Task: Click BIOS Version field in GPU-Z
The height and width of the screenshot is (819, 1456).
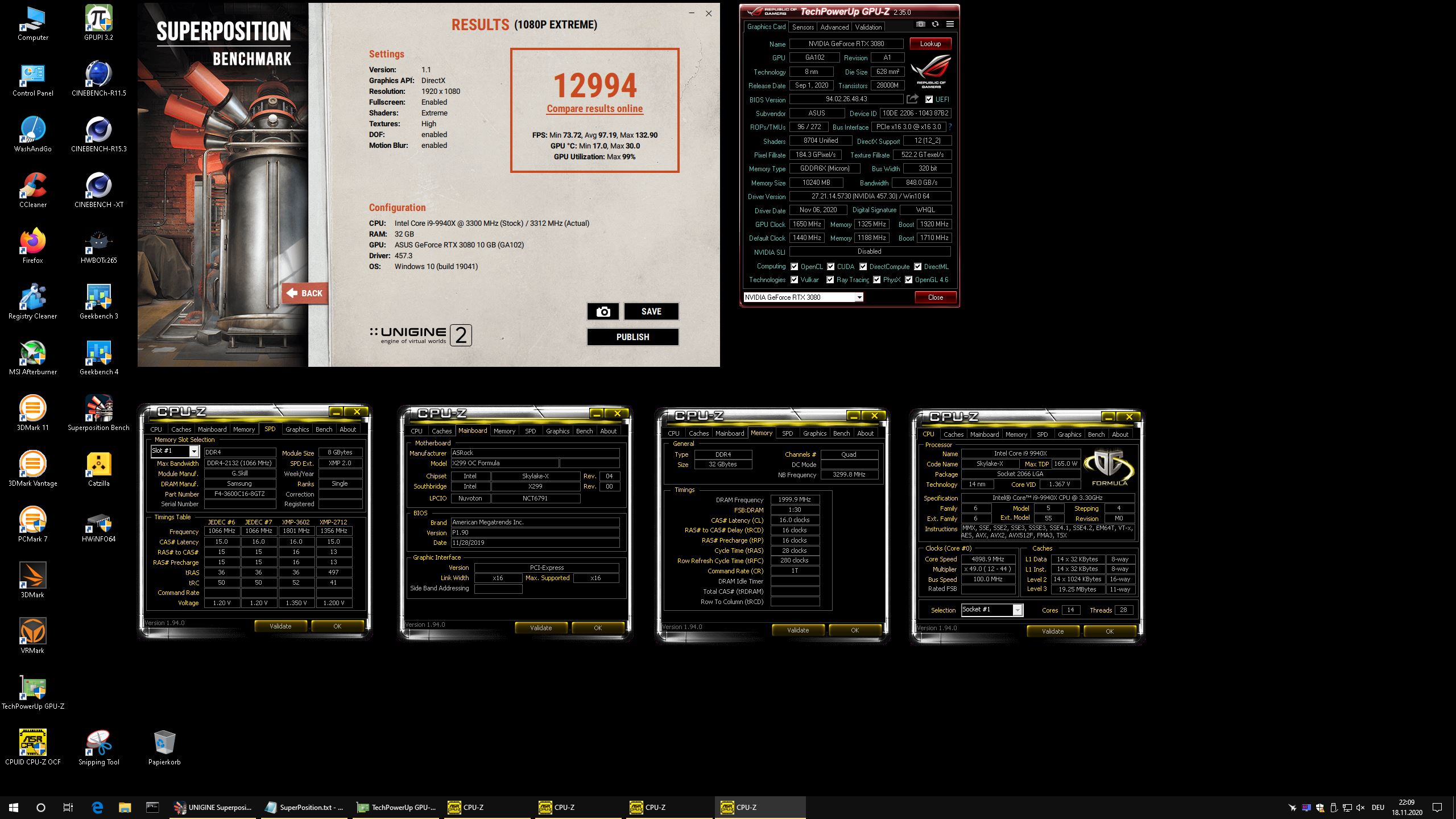Action: click(x=846, y=99)
